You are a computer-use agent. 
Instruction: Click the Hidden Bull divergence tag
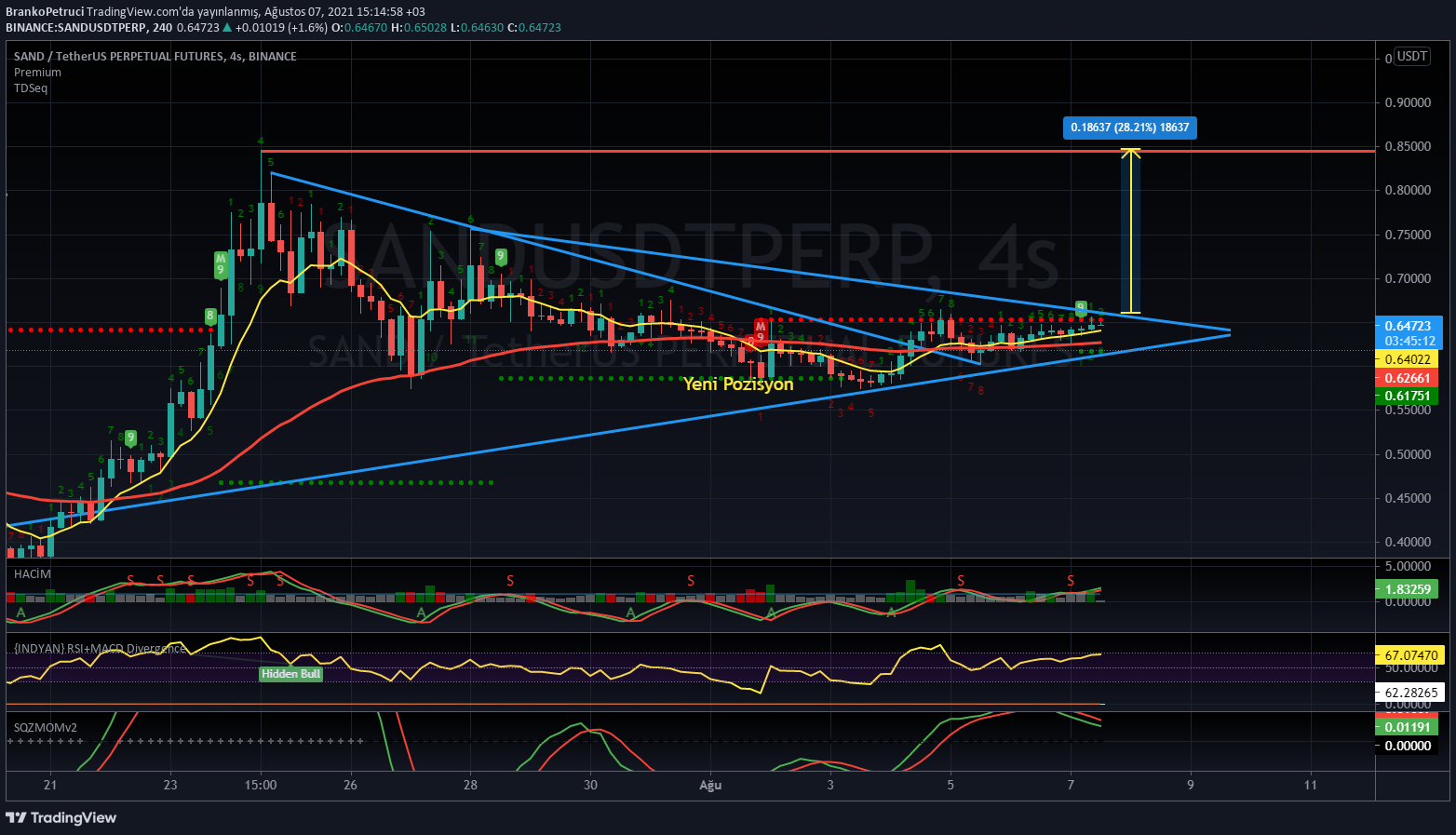tap(290, 674)
